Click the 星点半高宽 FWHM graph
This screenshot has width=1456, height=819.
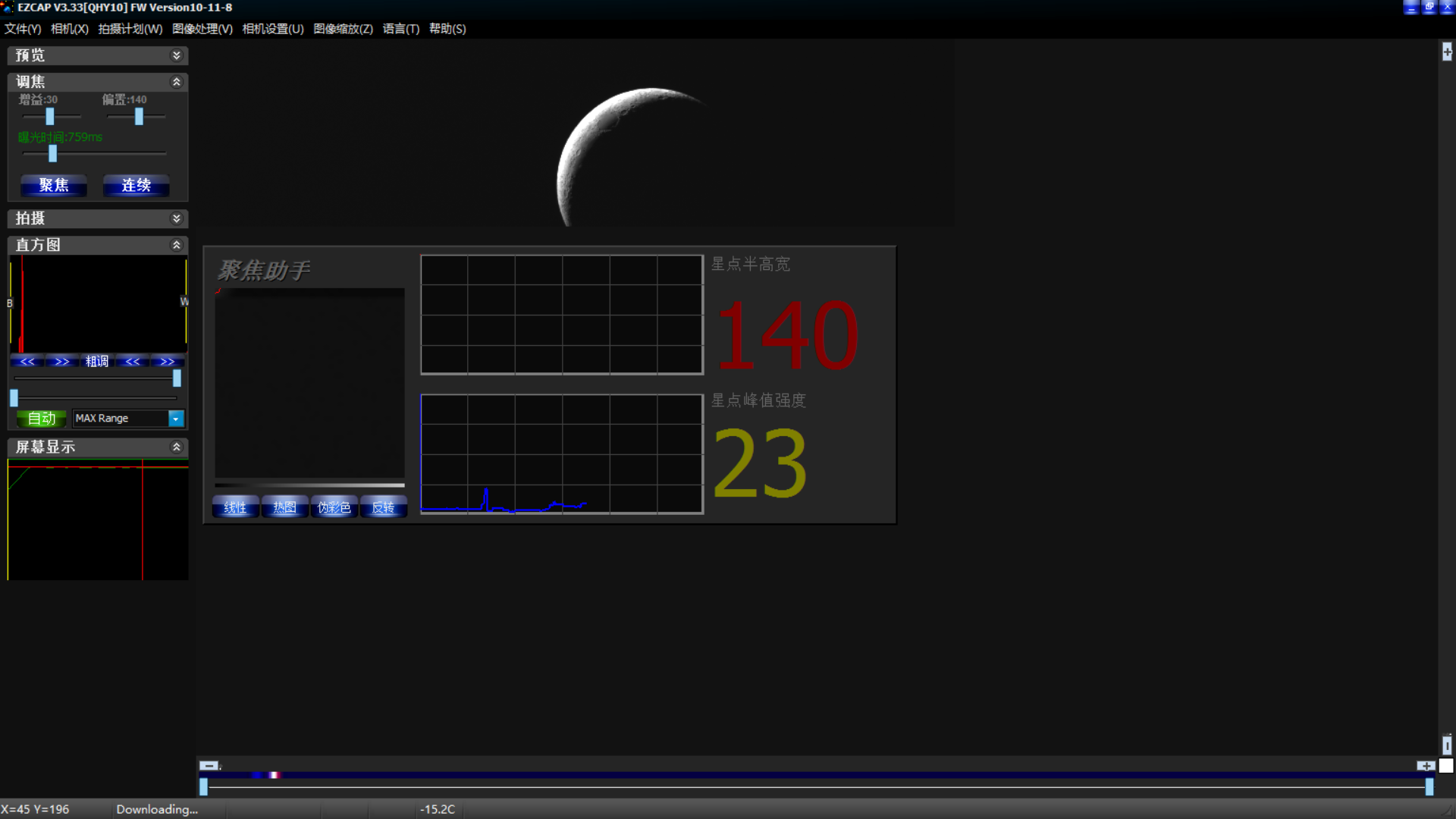pos(562,315)
